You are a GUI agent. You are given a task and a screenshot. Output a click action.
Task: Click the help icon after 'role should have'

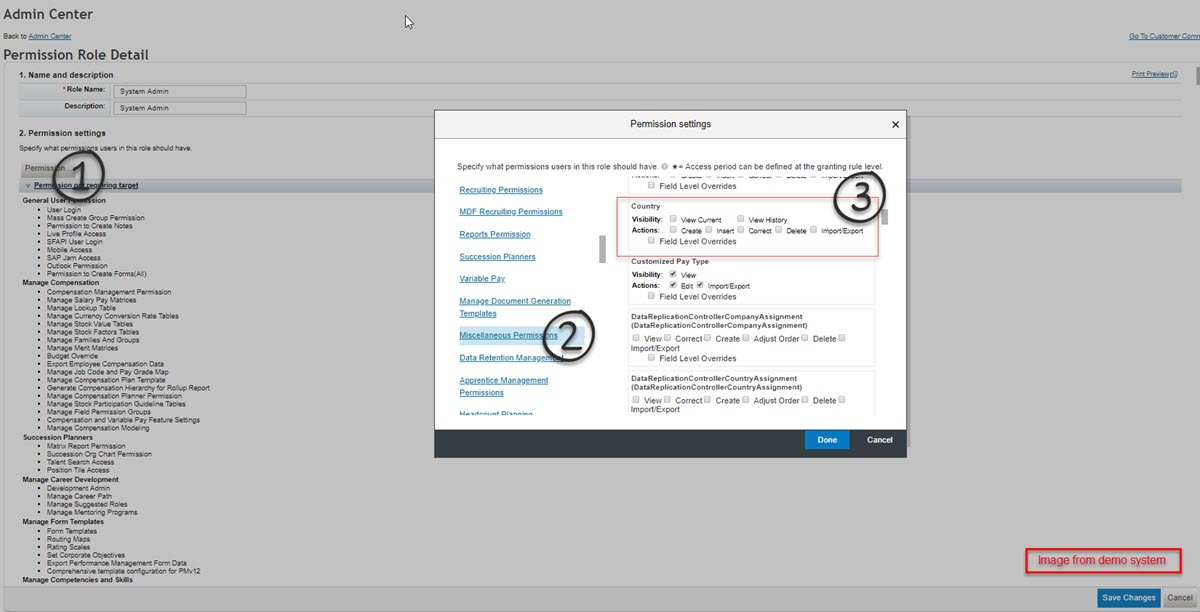coord(664,166)
